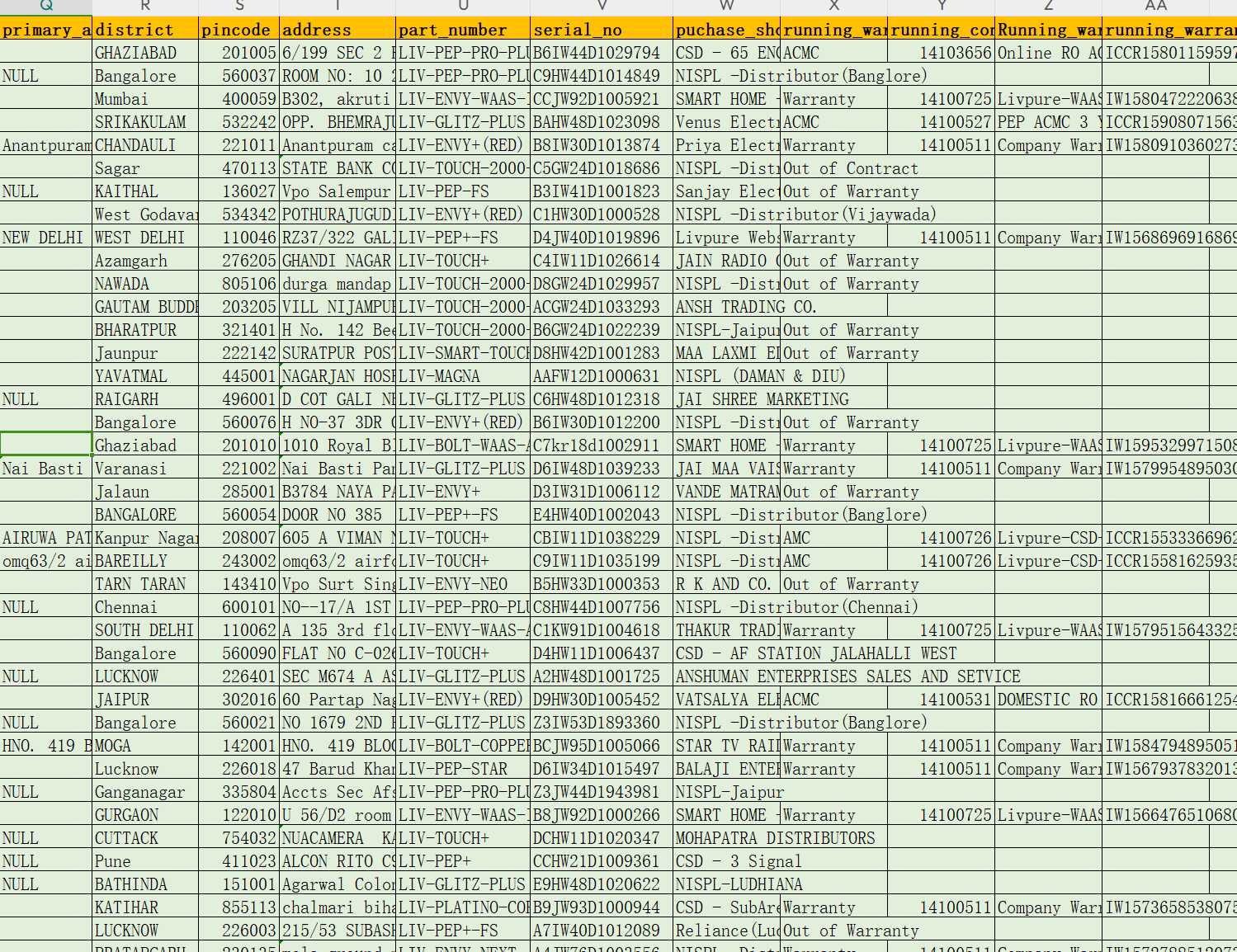Select the "Online RO" warranty cell
This screenshot has height=952, width=1237.
tap(1048, 53)
